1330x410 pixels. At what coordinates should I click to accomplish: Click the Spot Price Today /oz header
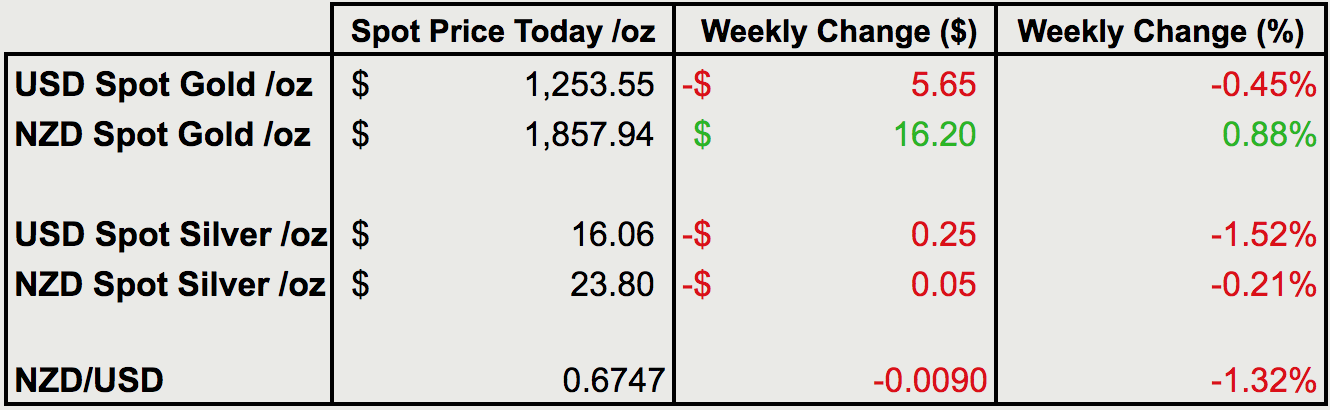coord(503,32)
